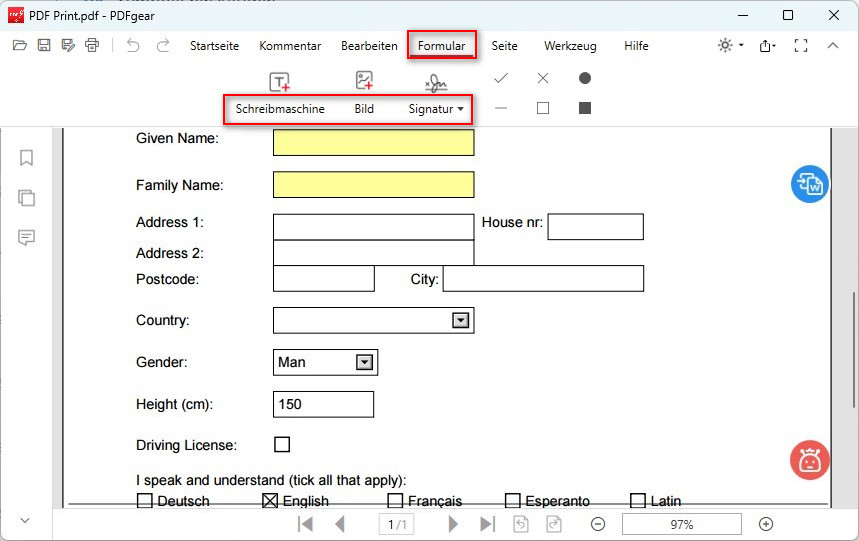Open the Country dropdown list
Screen dimensions: 859x541
click(460, 320)
